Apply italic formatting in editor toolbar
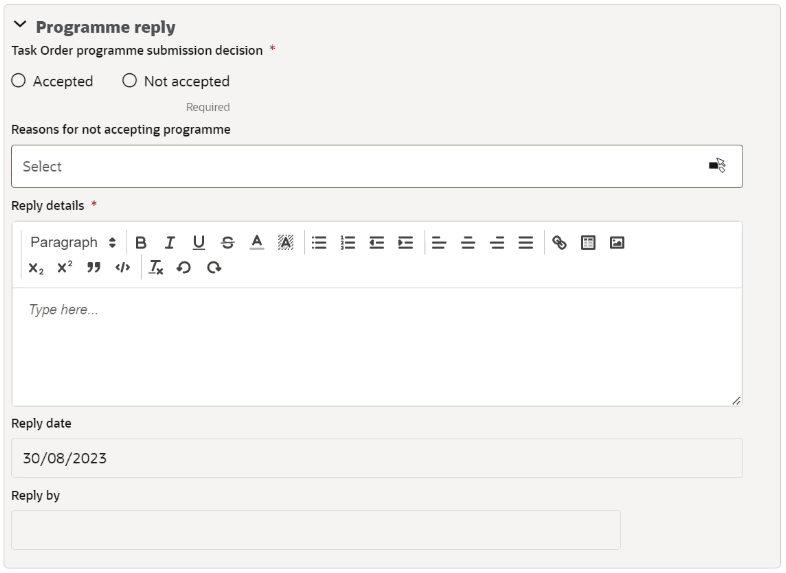Viewport: 786px width, 573px height. [170, 243]
